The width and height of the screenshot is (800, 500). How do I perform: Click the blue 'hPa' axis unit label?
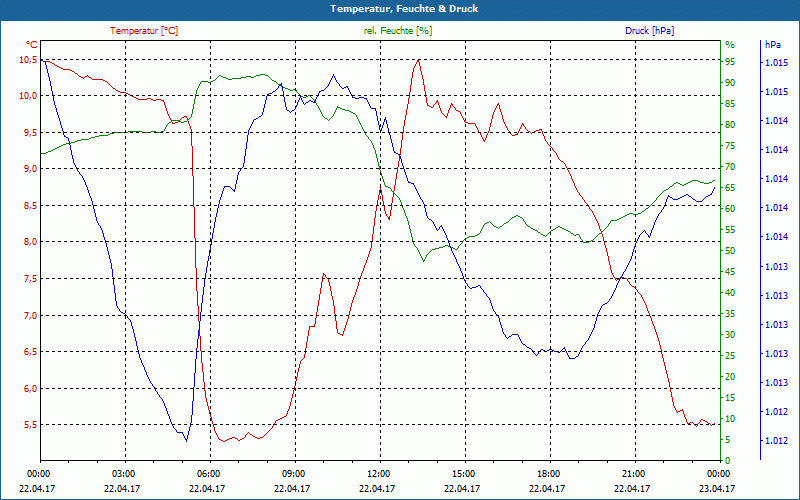click(773, 45)
